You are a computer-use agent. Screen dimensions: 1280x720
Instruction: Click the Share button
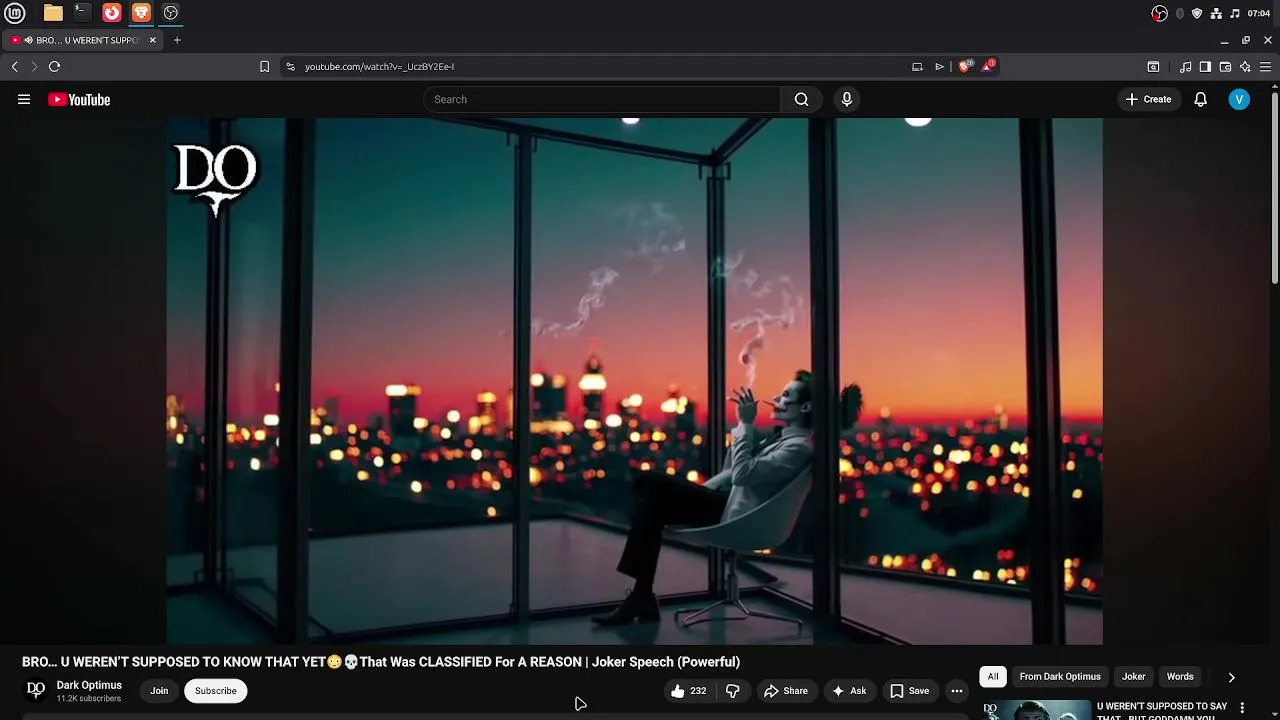coord(786,691)
